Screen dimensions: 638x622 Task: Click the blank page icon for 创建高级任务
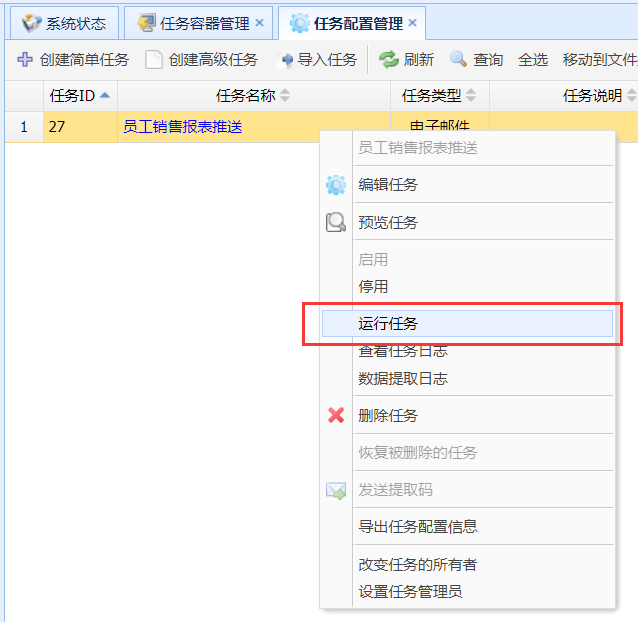pos(153,60)
